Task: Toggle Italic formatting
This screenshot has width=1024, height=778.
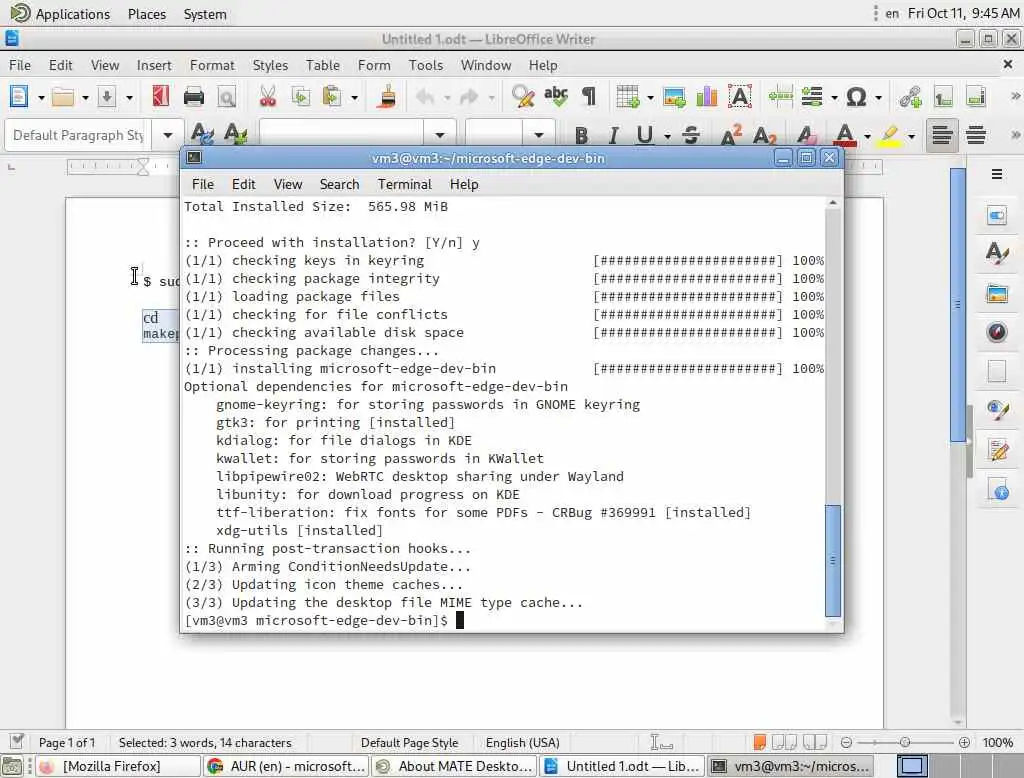Action: point(613,135)
